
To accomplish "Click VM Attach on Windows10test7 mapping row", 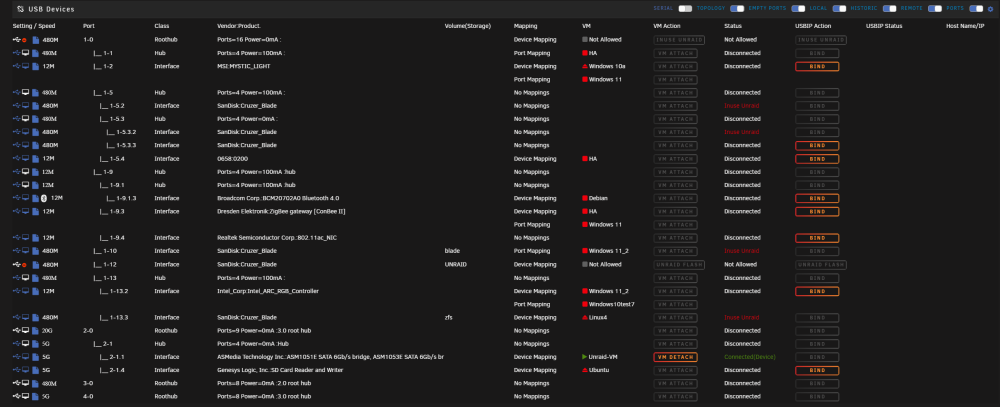I will [x=675, y=304].
